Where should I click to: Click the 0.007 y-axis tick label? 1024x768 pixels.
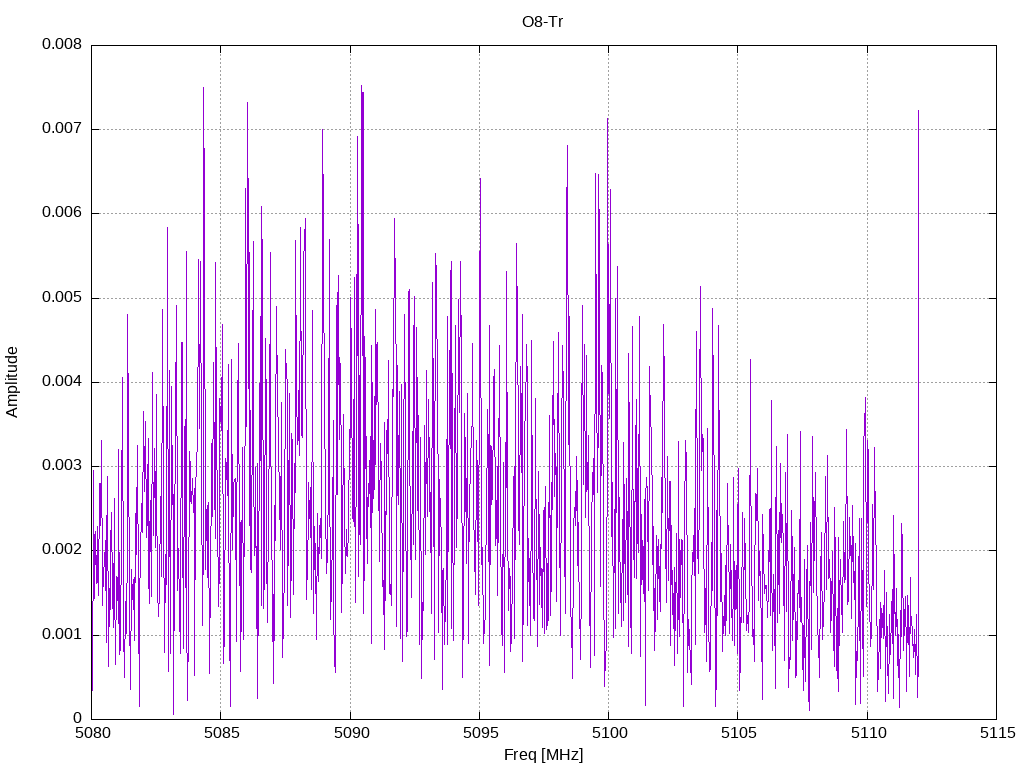click(62, 129)
